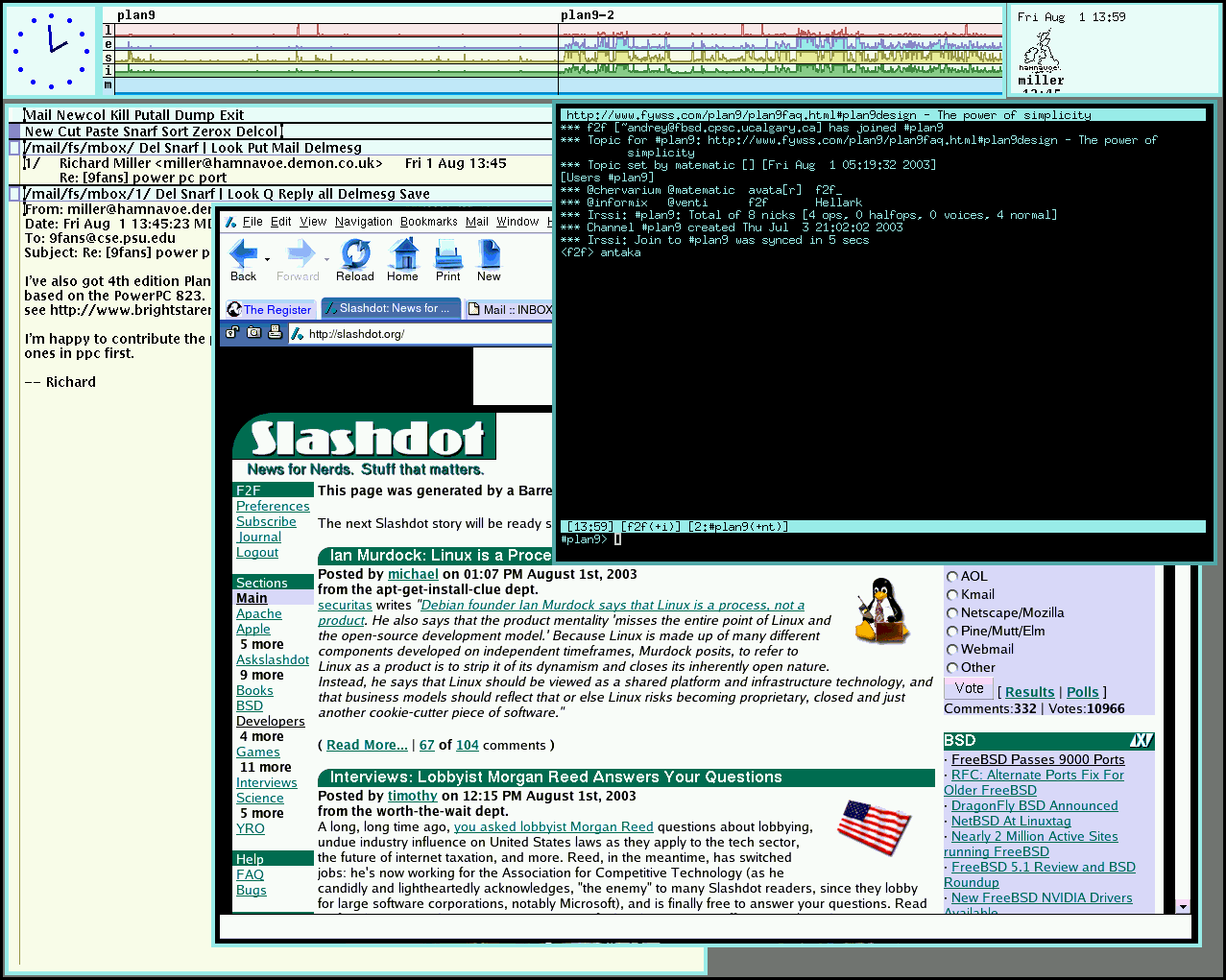Click Save in the message window tag
This screenshot has width=1226, height=980.
tap(414, 194)
